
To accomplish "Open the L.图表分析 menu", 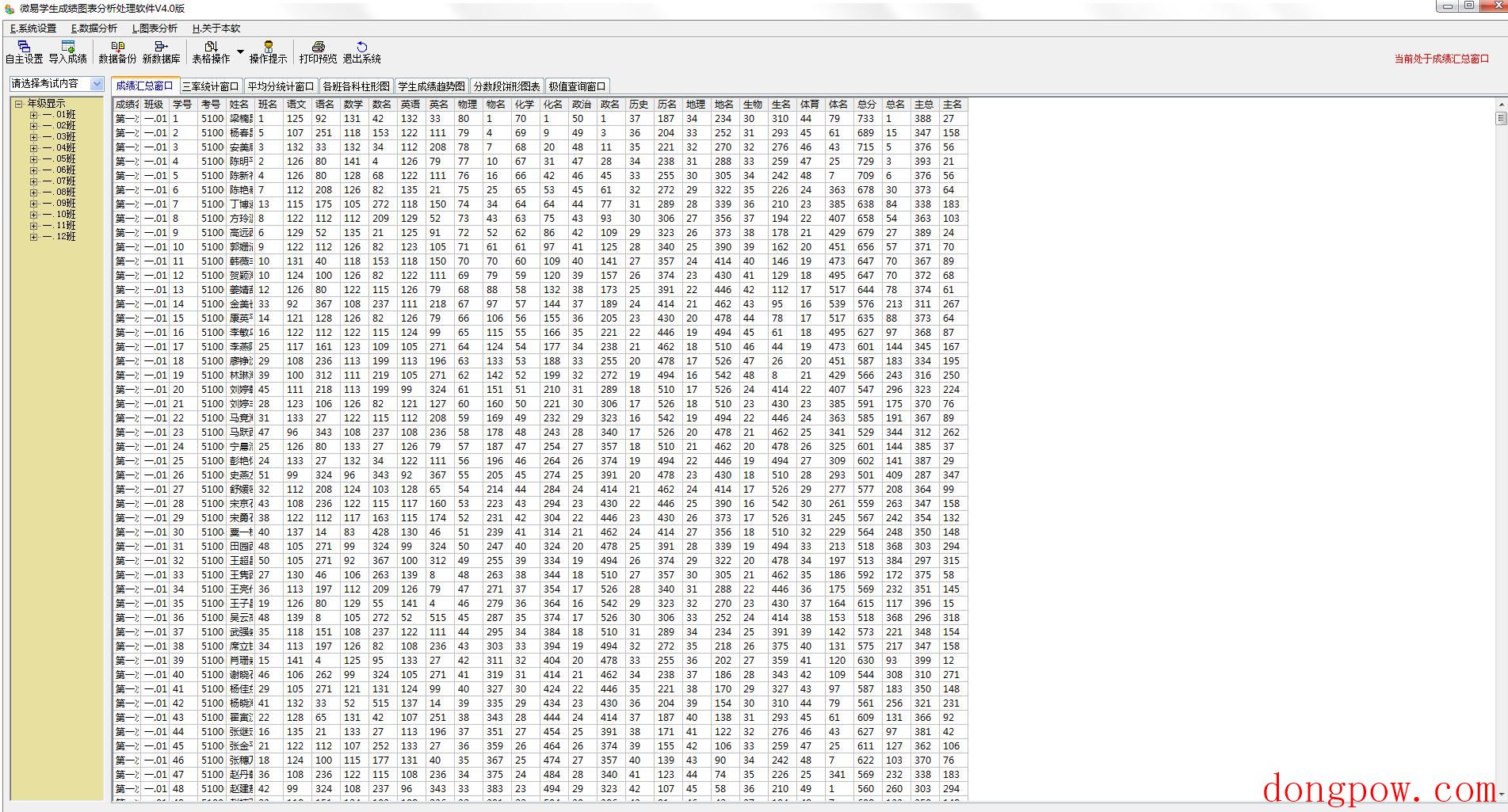I will [x=155, y=29].
